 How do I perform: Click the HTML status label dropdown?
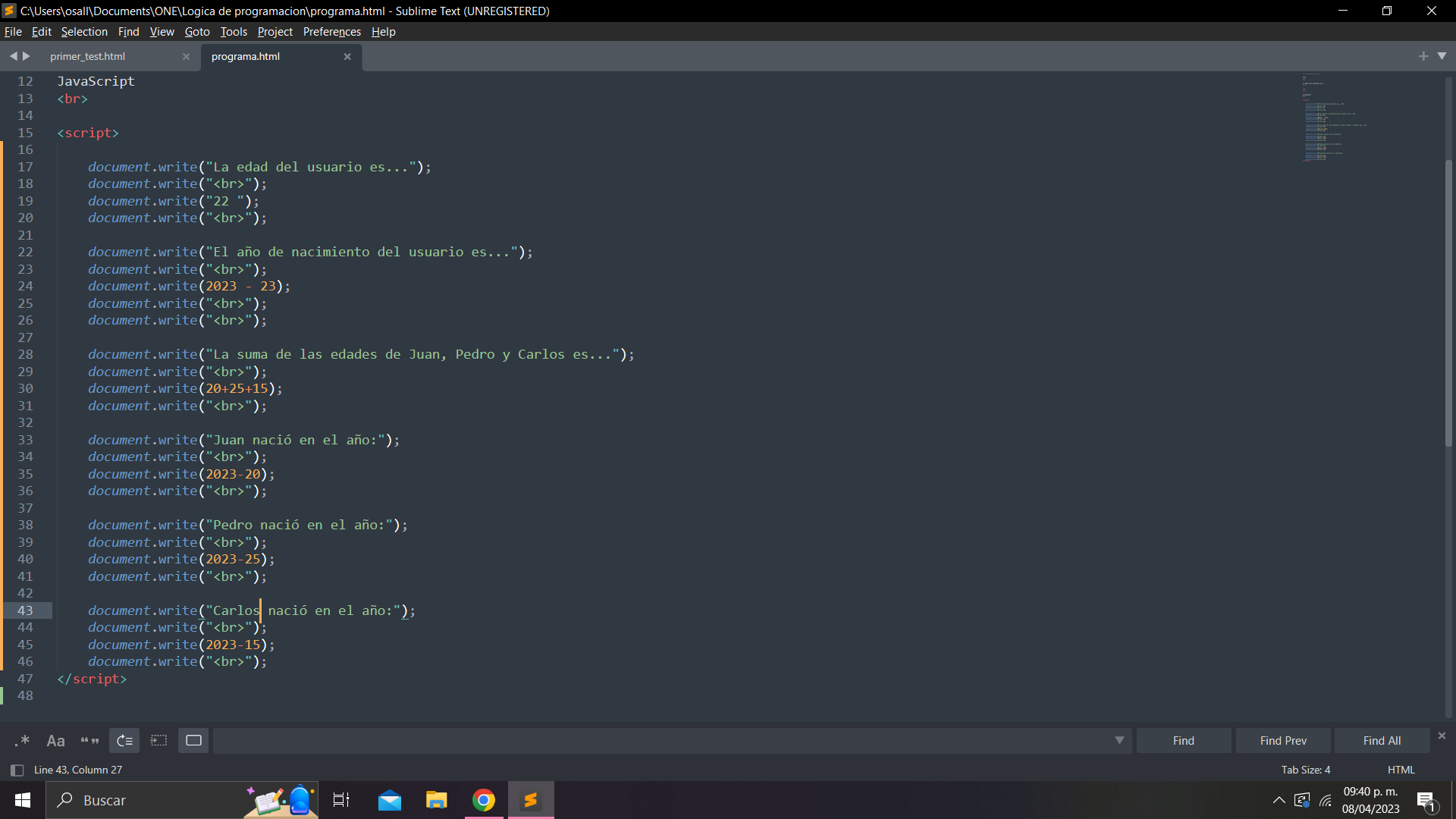tap(1402, 770)
